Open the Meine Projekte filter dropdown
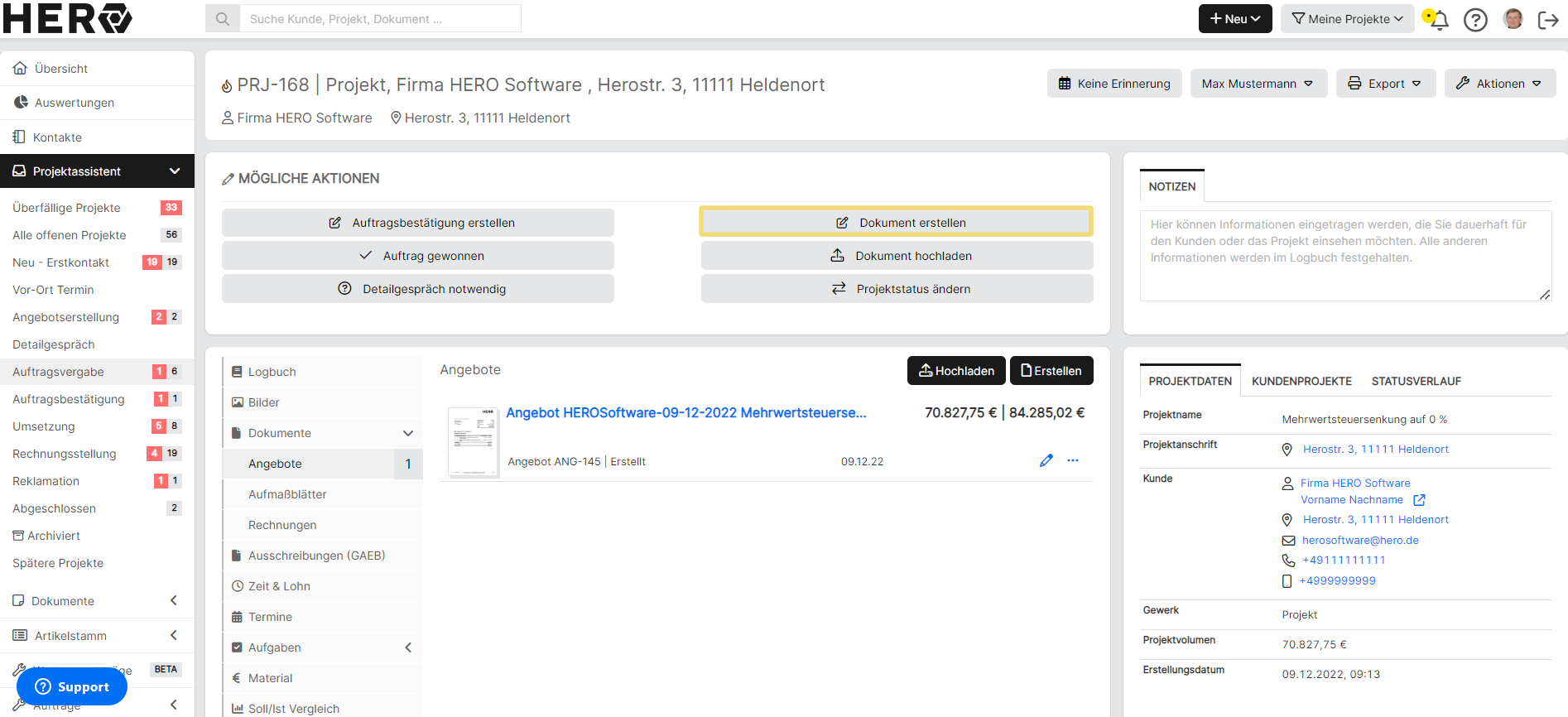1568x717 pixels. pyautogui.click(x=1348, y=18)
